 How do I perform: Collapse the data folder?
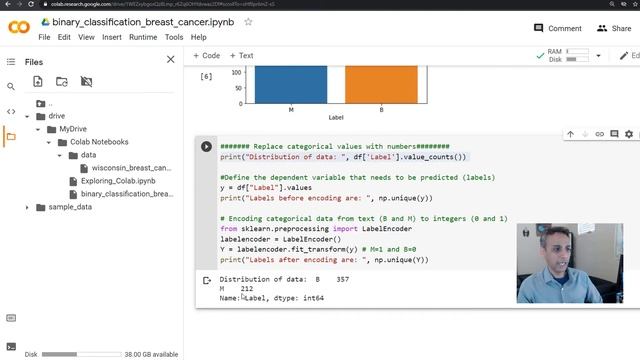click(x=60, y=156)
